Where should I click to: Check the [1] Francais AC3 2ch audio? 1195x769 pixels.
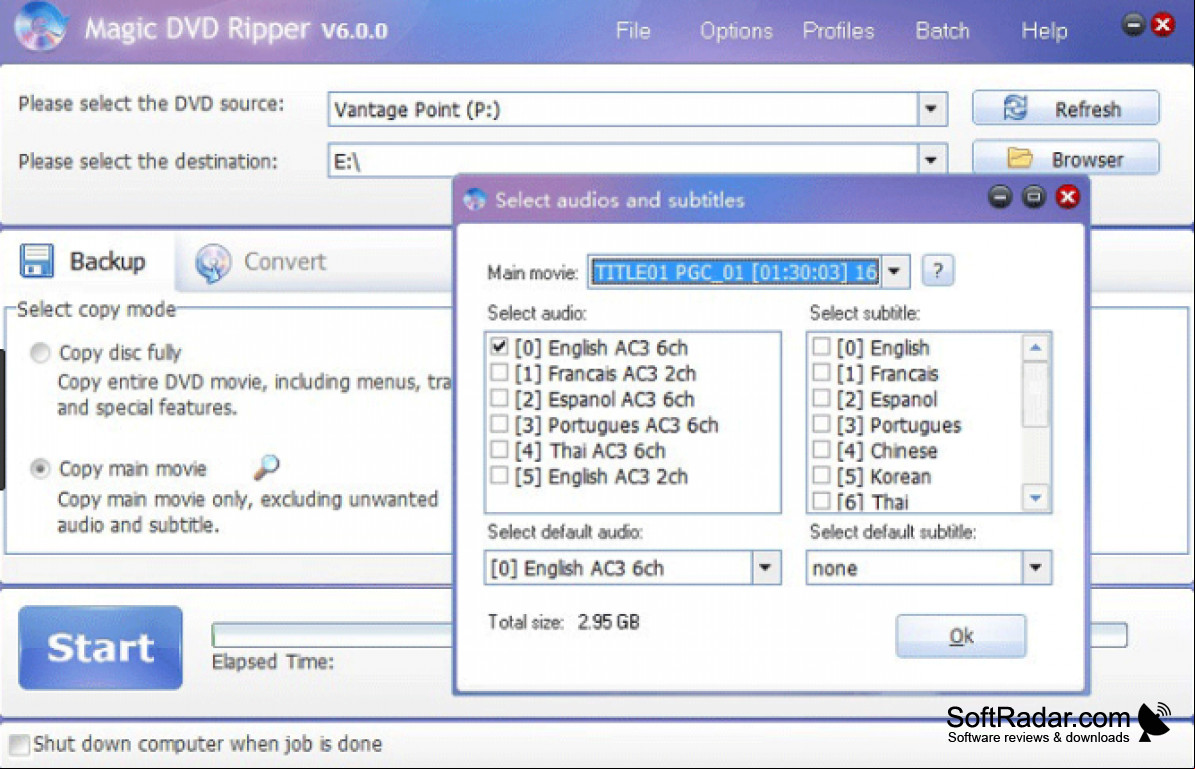click(499, 373)
